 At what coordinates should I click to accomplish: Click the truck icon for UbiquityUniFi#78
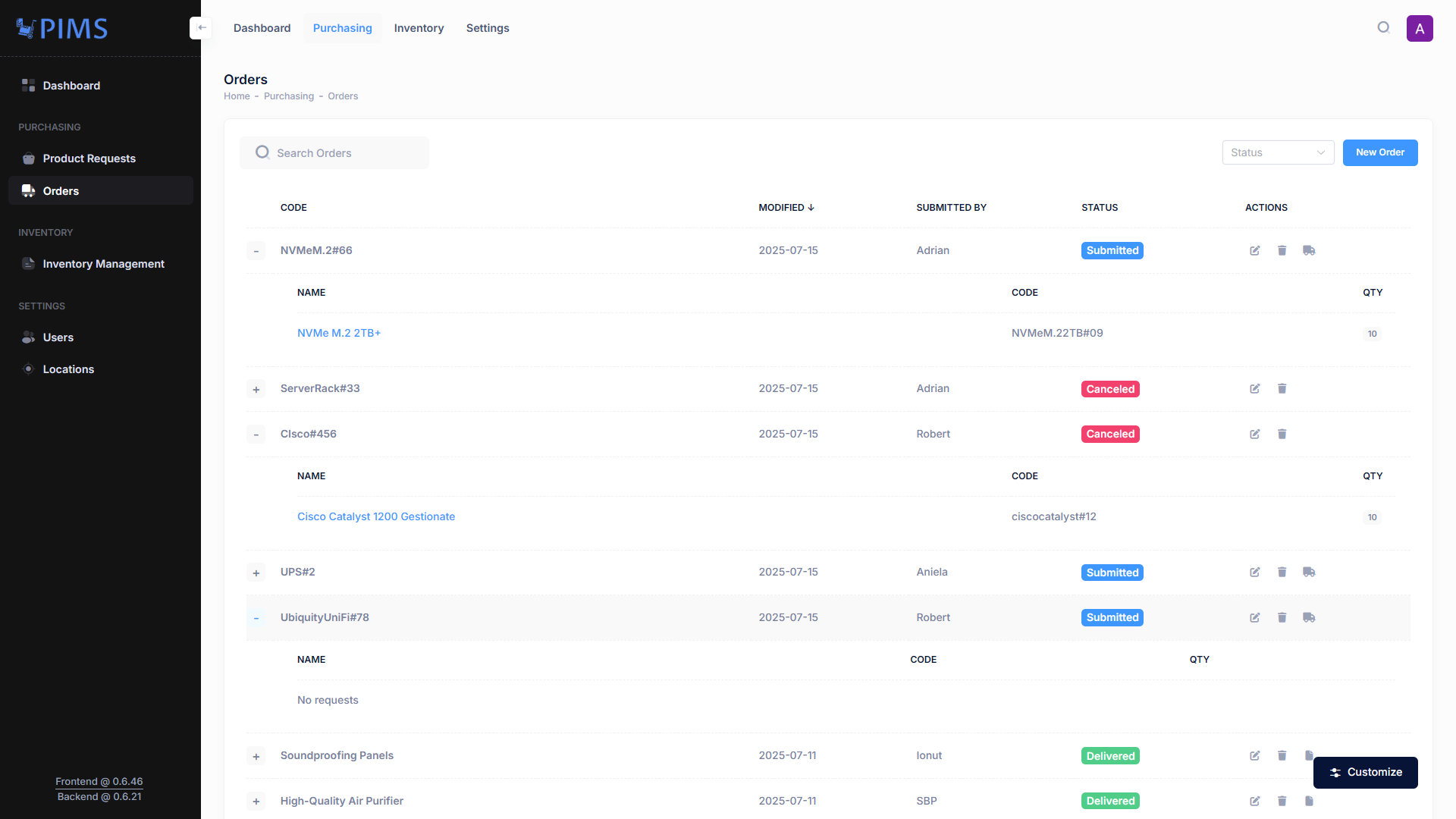tap(1309, 618)
